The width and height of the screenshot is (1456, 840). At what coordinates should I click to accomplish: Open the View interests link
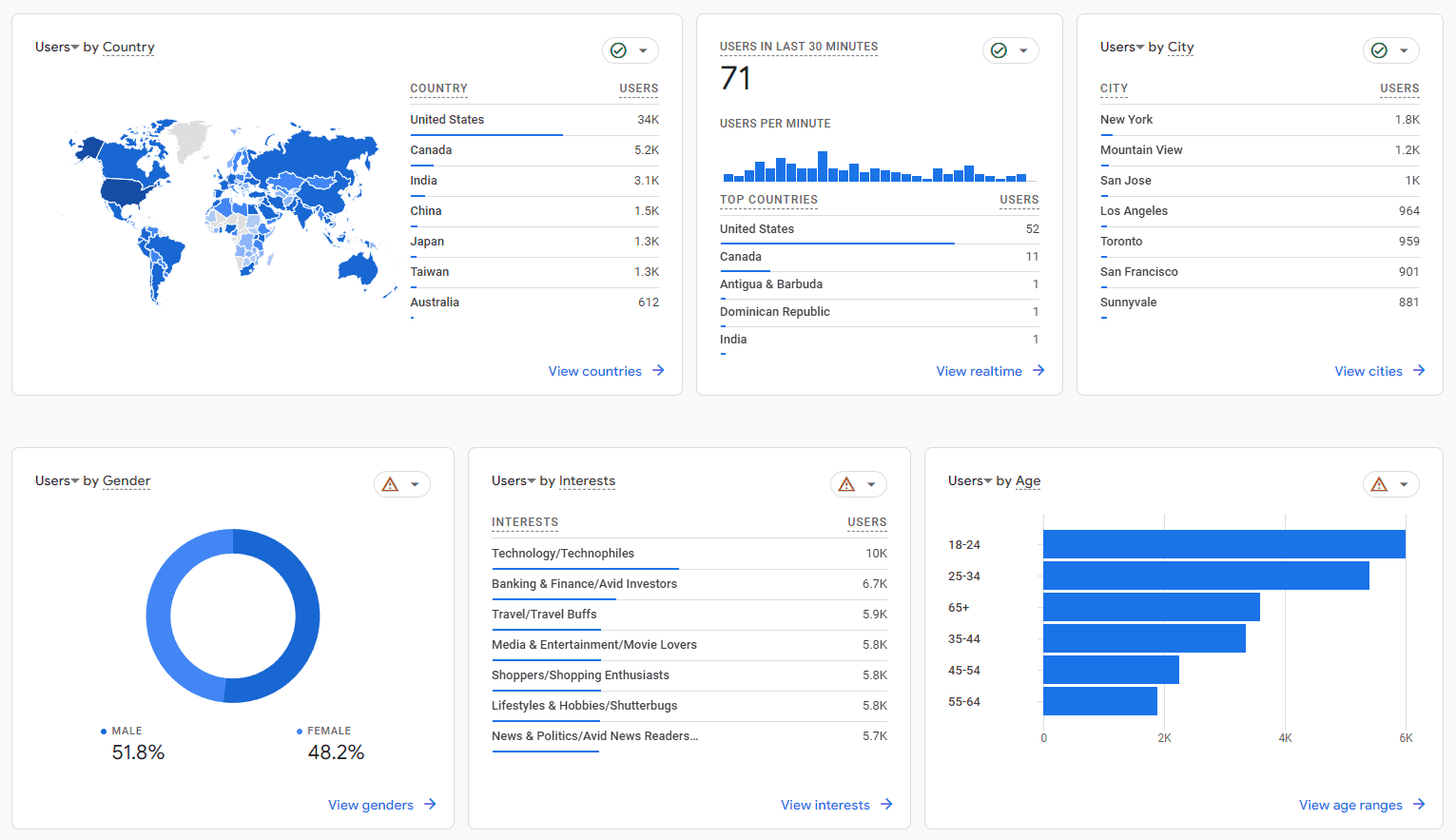point(825,804)
